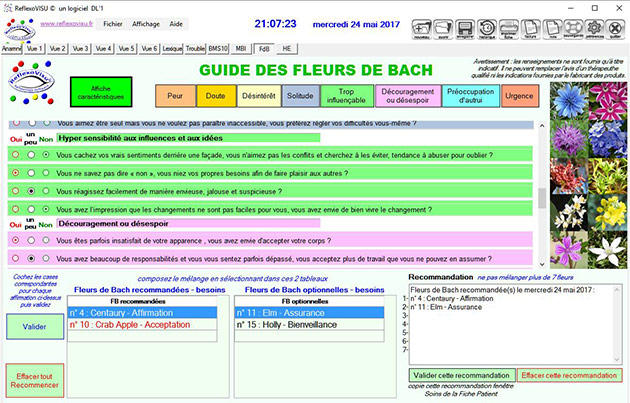Viewport: 630px width, 403px height.
Task: Select the pink striped clematis thumbnail
Action: 608,100
